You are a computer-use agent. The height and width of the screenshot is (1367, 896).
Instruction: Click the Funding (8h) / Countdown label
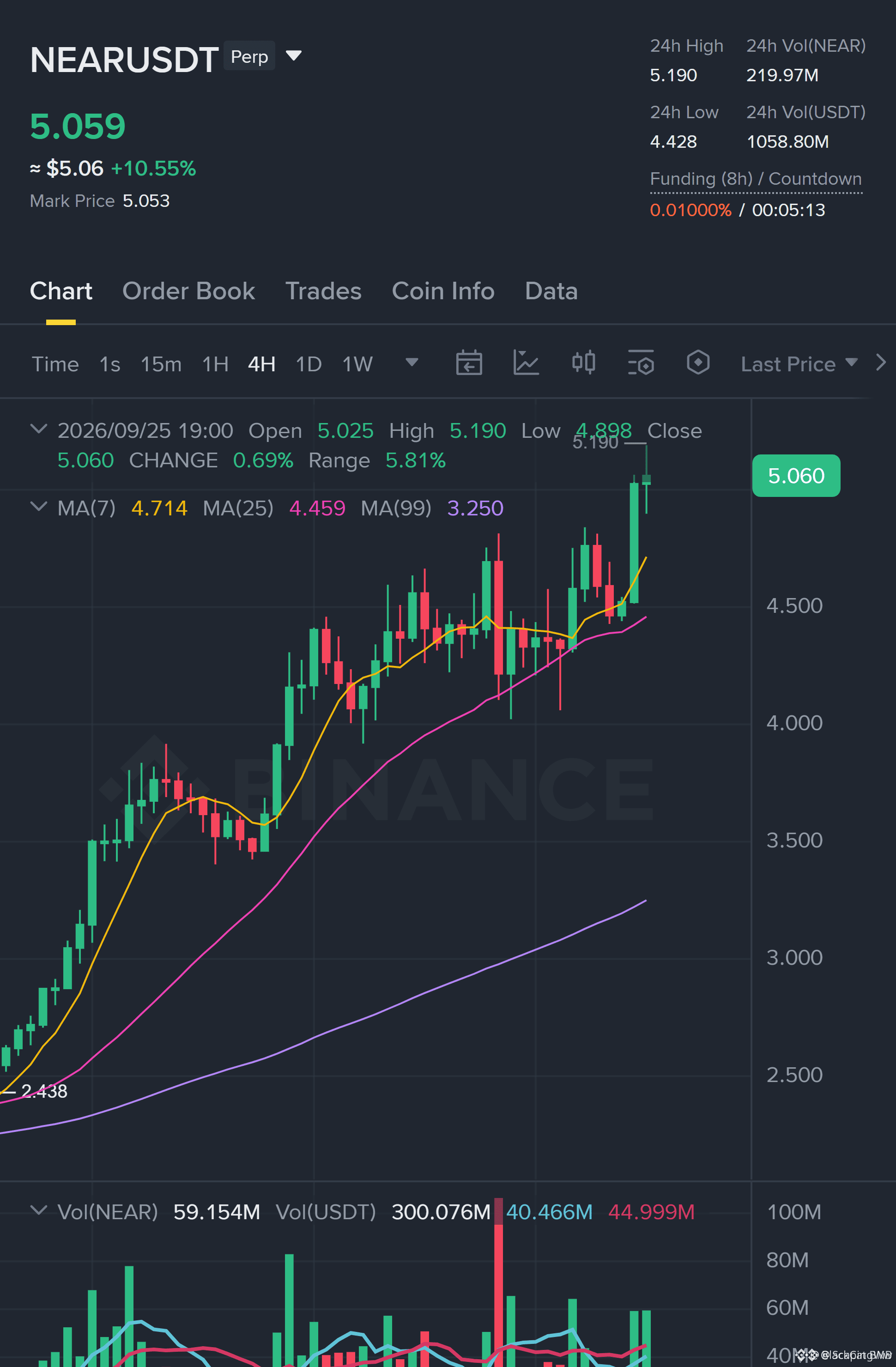tap(756, 179)
